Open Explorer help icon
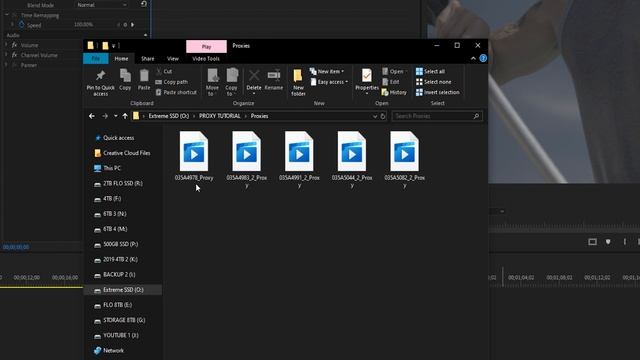The height and width of the screenshot is (360, 640). [483, 58]
